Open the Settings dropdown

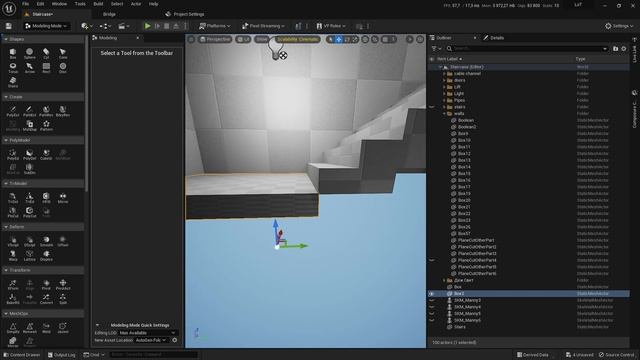[x=619, y=26]
